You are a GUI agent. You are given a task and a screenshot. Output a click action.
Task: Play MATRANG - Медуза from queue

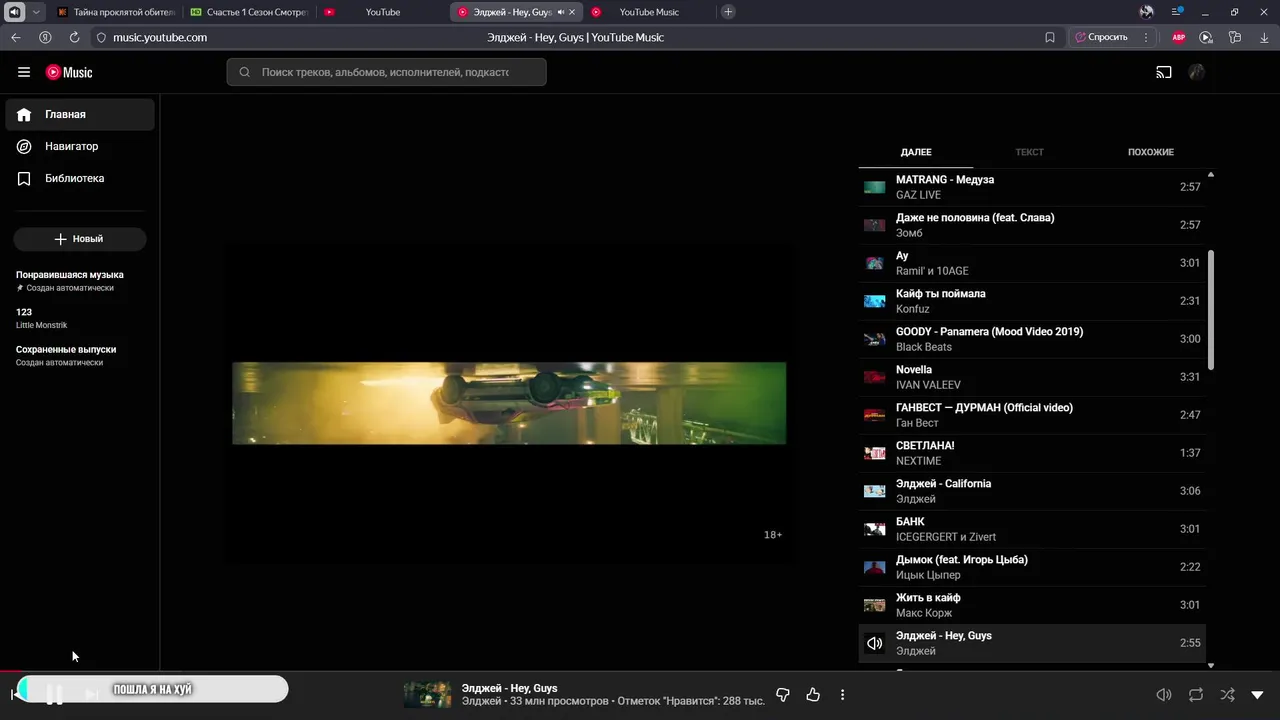(1032, 187)
